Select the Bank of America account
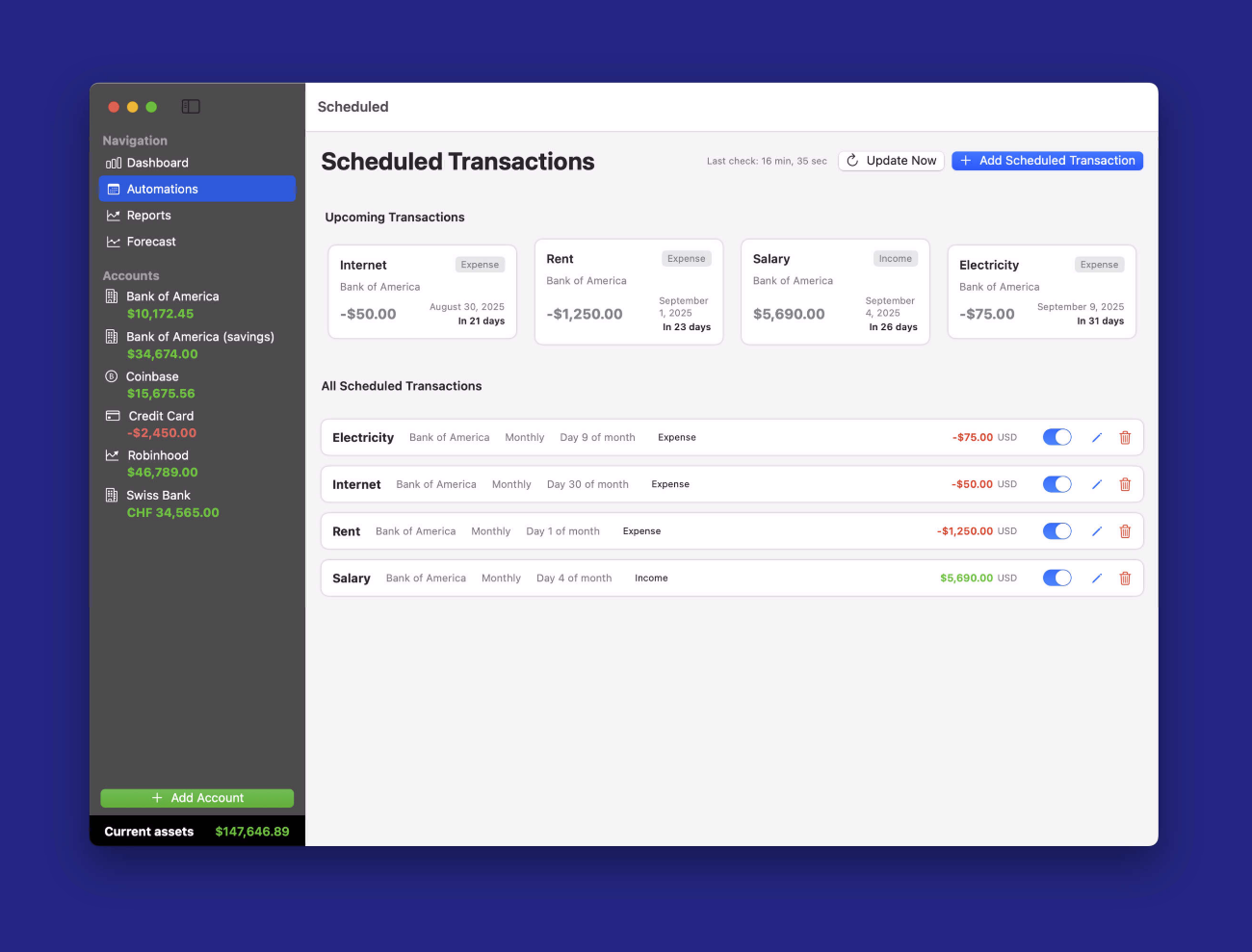 click(x=196, y=305)
